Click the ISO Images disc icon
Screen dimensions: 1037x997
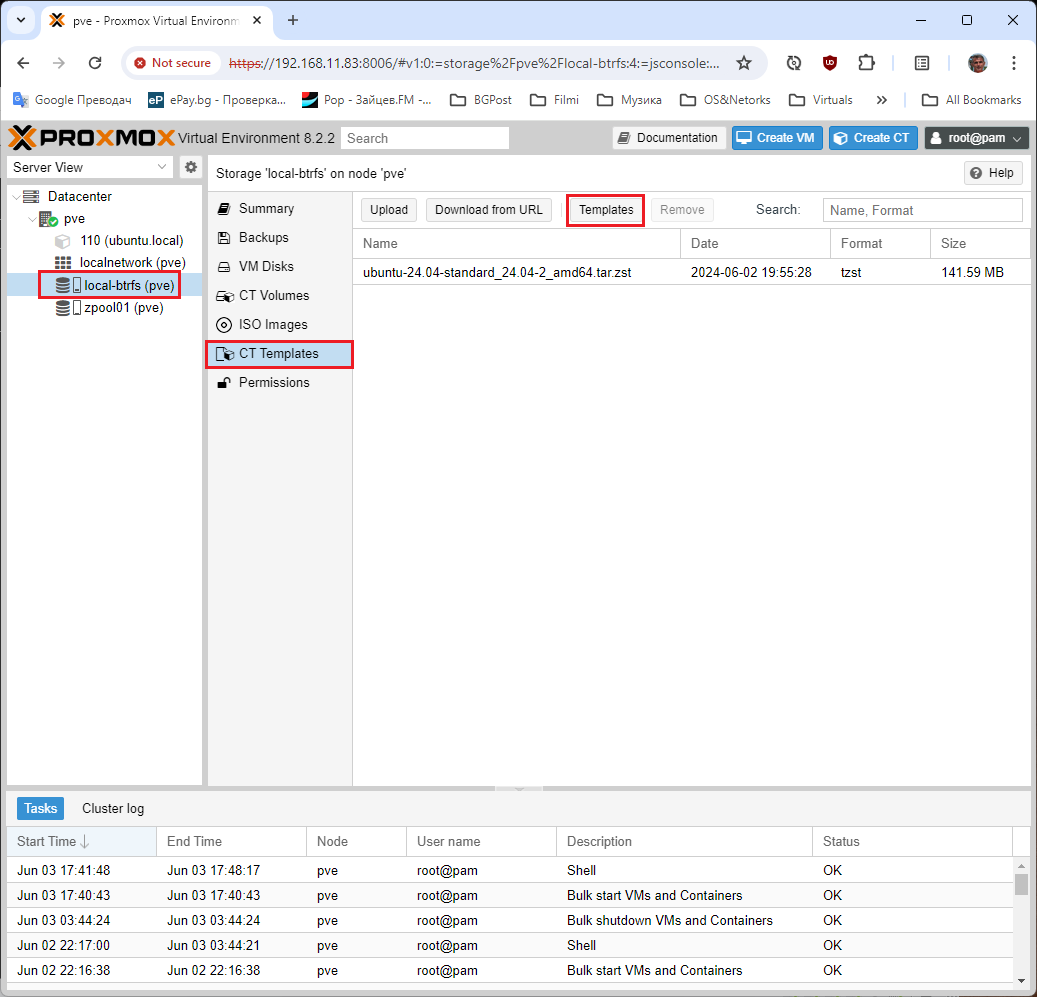point(224,325)
